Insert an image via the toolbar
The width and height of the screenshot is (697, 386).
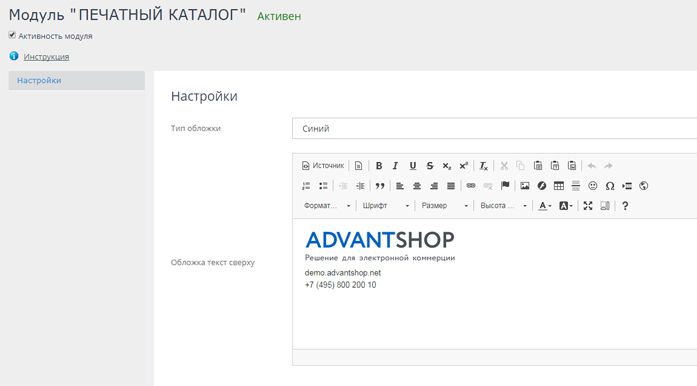[x=525, y=186]
